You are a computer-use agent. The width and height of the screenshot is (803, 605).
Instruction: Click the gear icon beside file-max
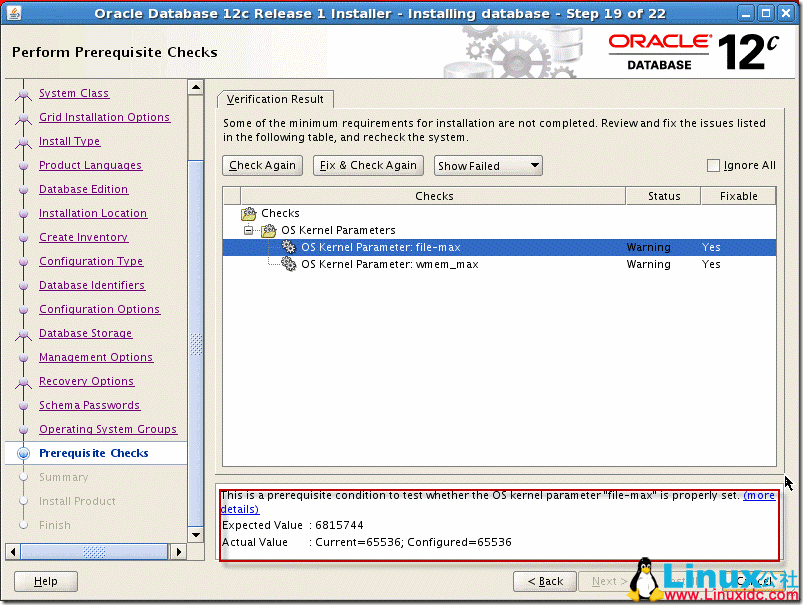pyautogui.click(x=289, y=247)
